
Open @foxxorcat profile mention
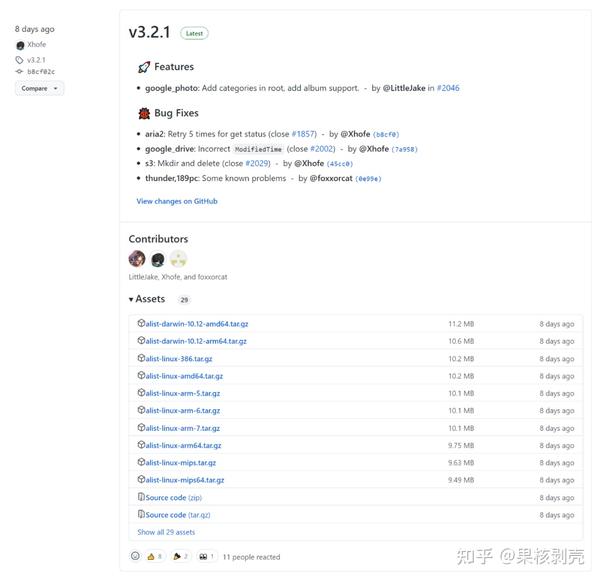click(x=331, y=178)
